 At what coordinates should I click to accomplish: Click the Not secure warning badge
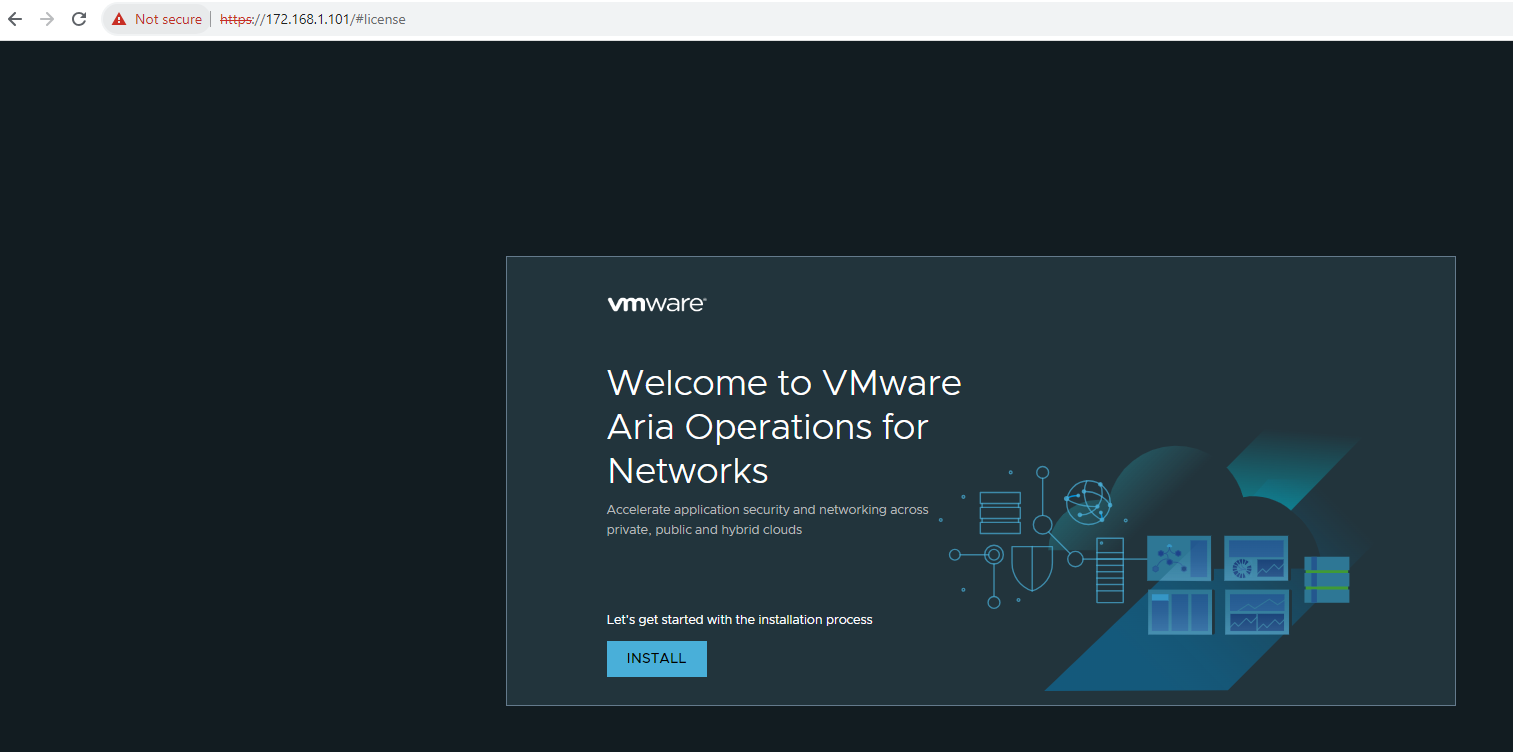157,19
